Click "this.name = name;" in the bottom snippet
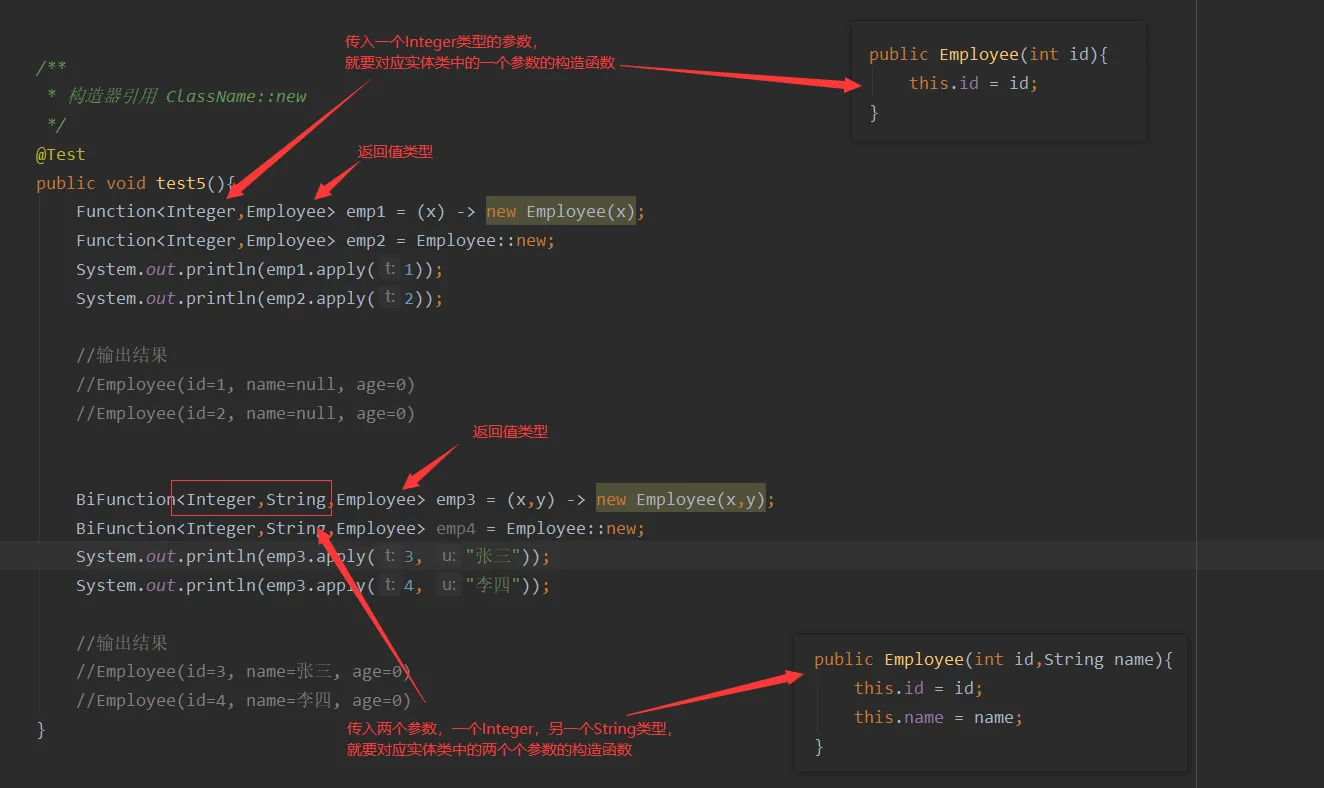The height and width of the screenshot is (788, 1324). tap(939, 718)
